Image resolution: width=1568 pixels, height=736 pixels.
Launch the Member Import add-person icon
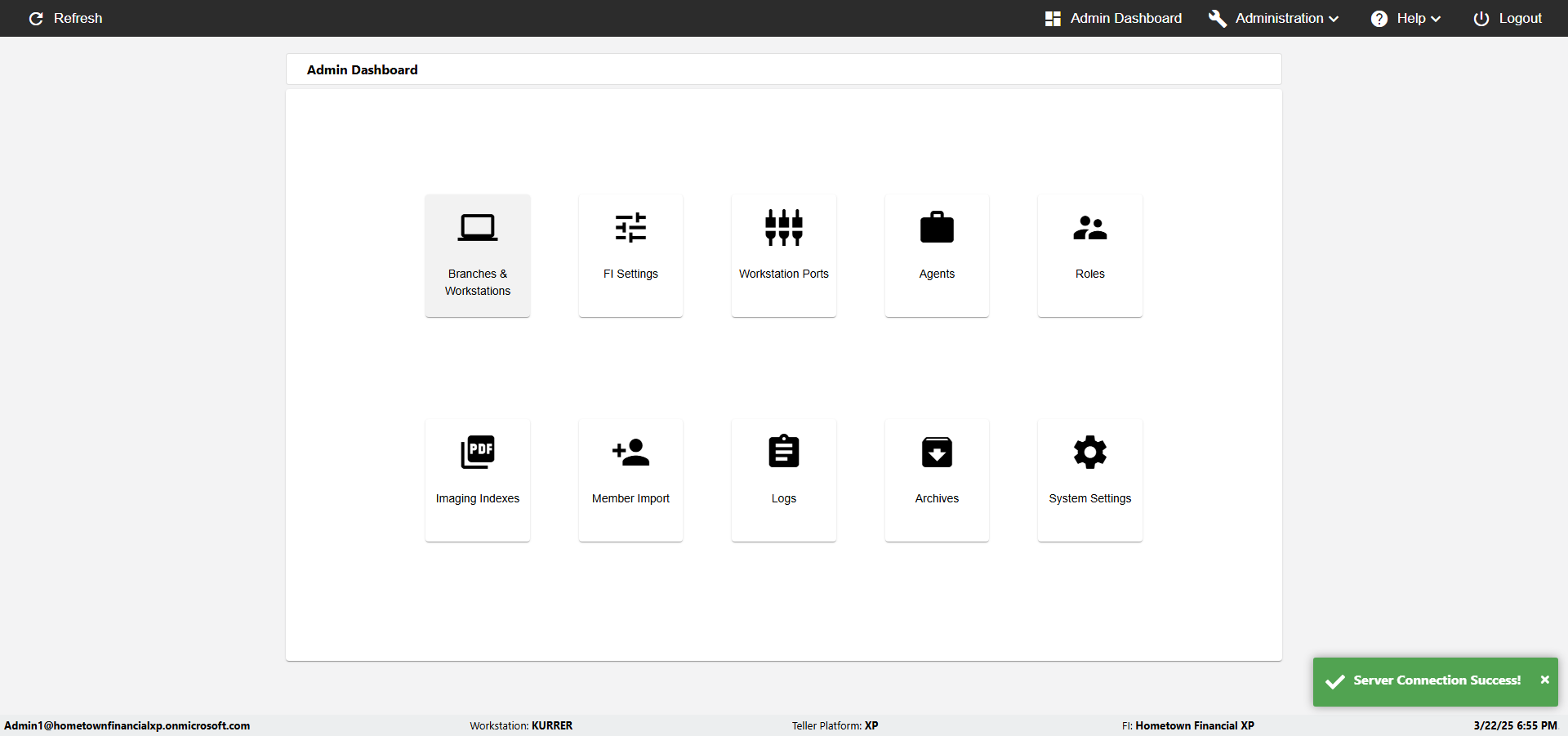tap(630, 452)
